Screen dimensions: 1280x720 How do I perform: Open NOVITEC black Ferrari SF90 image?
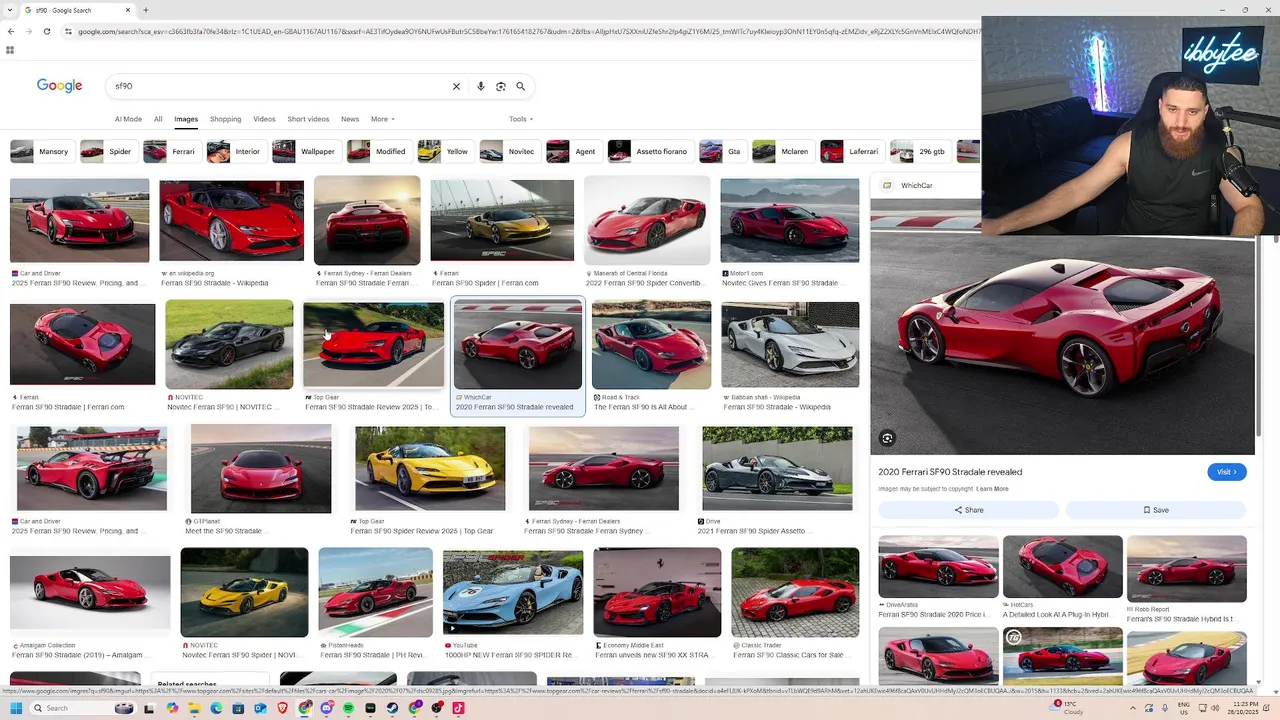(229, 345)
